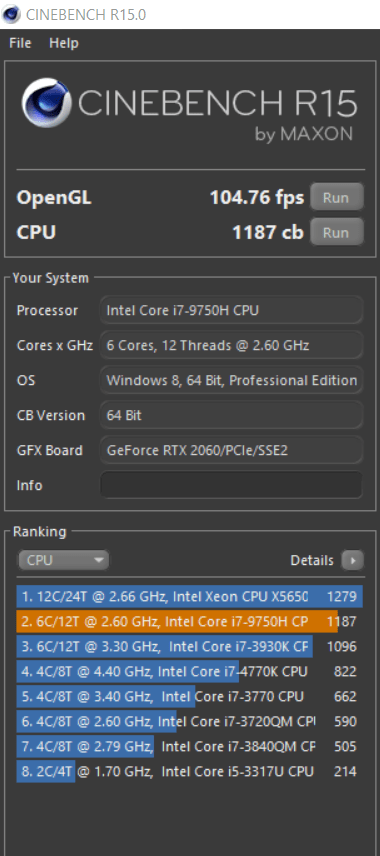Image resolution: width=380 pixels, height=856 pixels.
Task: Click the Cinema 4D sphere logo
Action: point(46,103)
